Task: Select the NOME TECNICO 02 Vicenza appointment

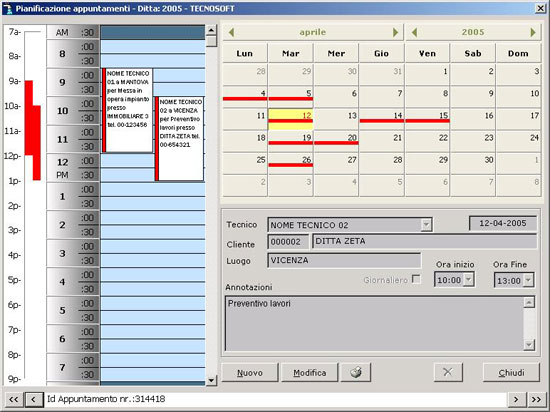Action: pyautogui.click(x=179, y=139)
